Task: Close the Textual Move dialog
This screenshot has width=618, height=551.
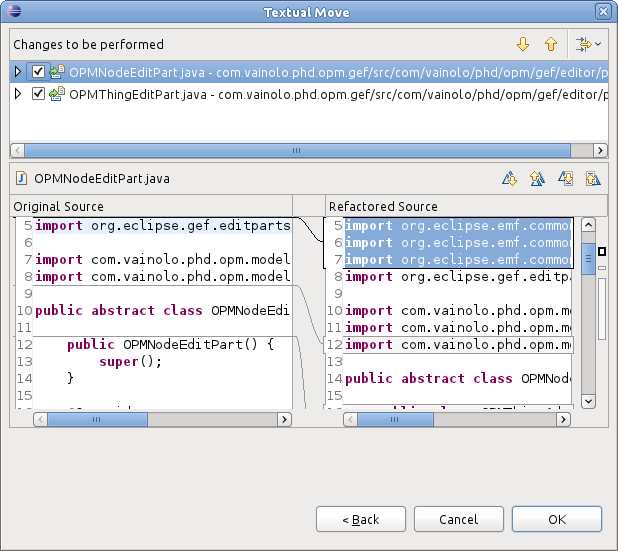Action: pyautogui.click(x=603, y=11)
